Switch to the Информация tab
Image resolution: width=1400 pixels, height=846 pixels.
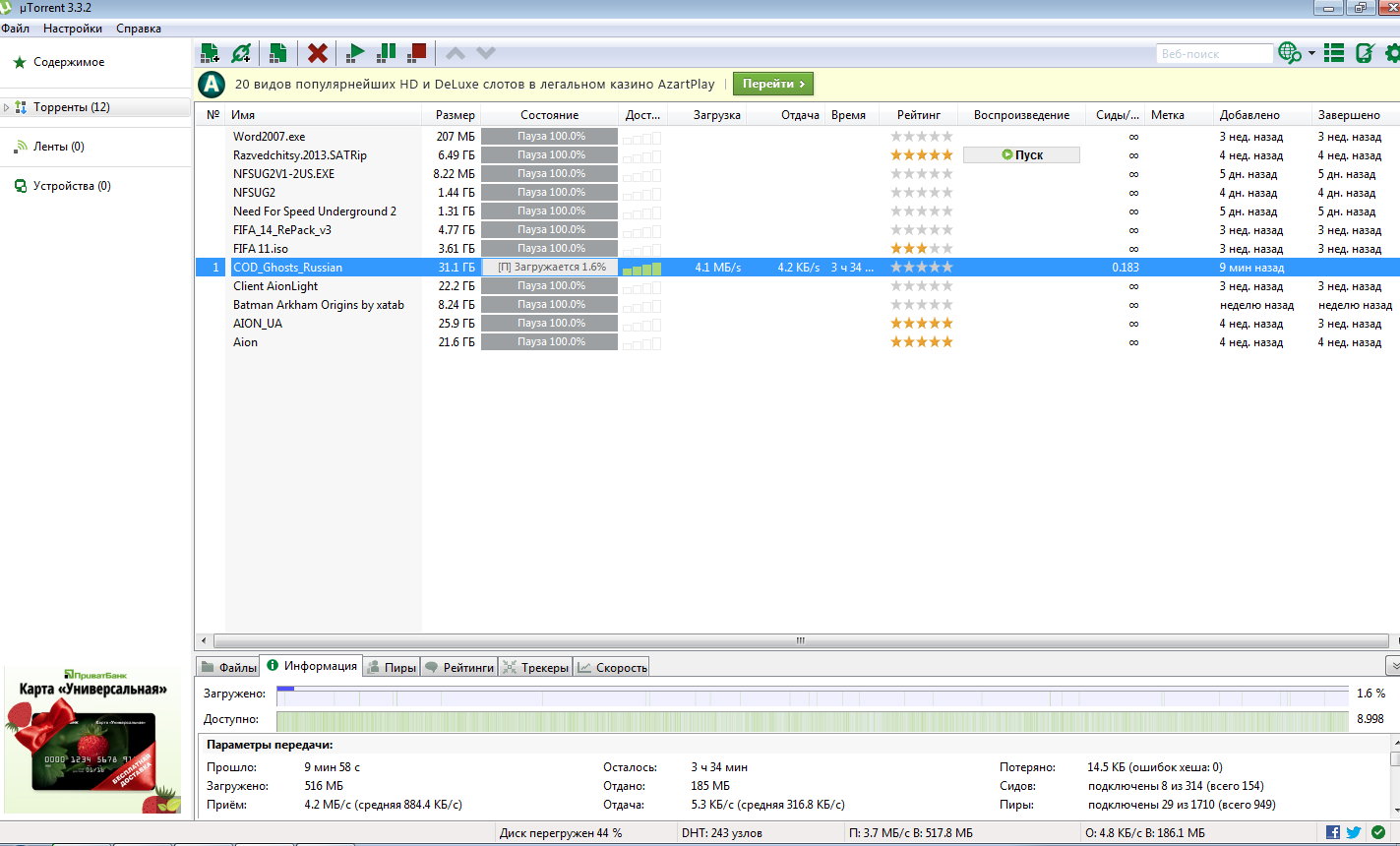pos(311,666)
